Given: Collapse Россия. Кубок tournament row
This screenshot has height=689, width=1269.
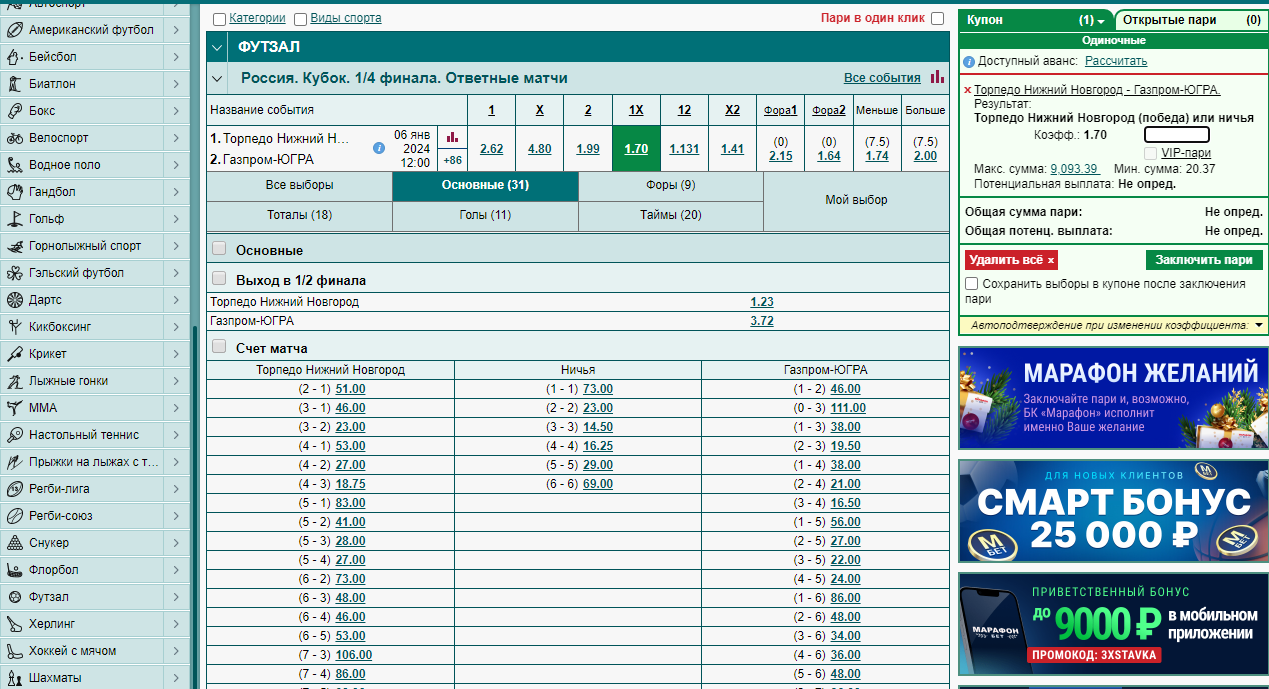Looking at the screenshot, I should pyautogui.click(x=217, y=77).
